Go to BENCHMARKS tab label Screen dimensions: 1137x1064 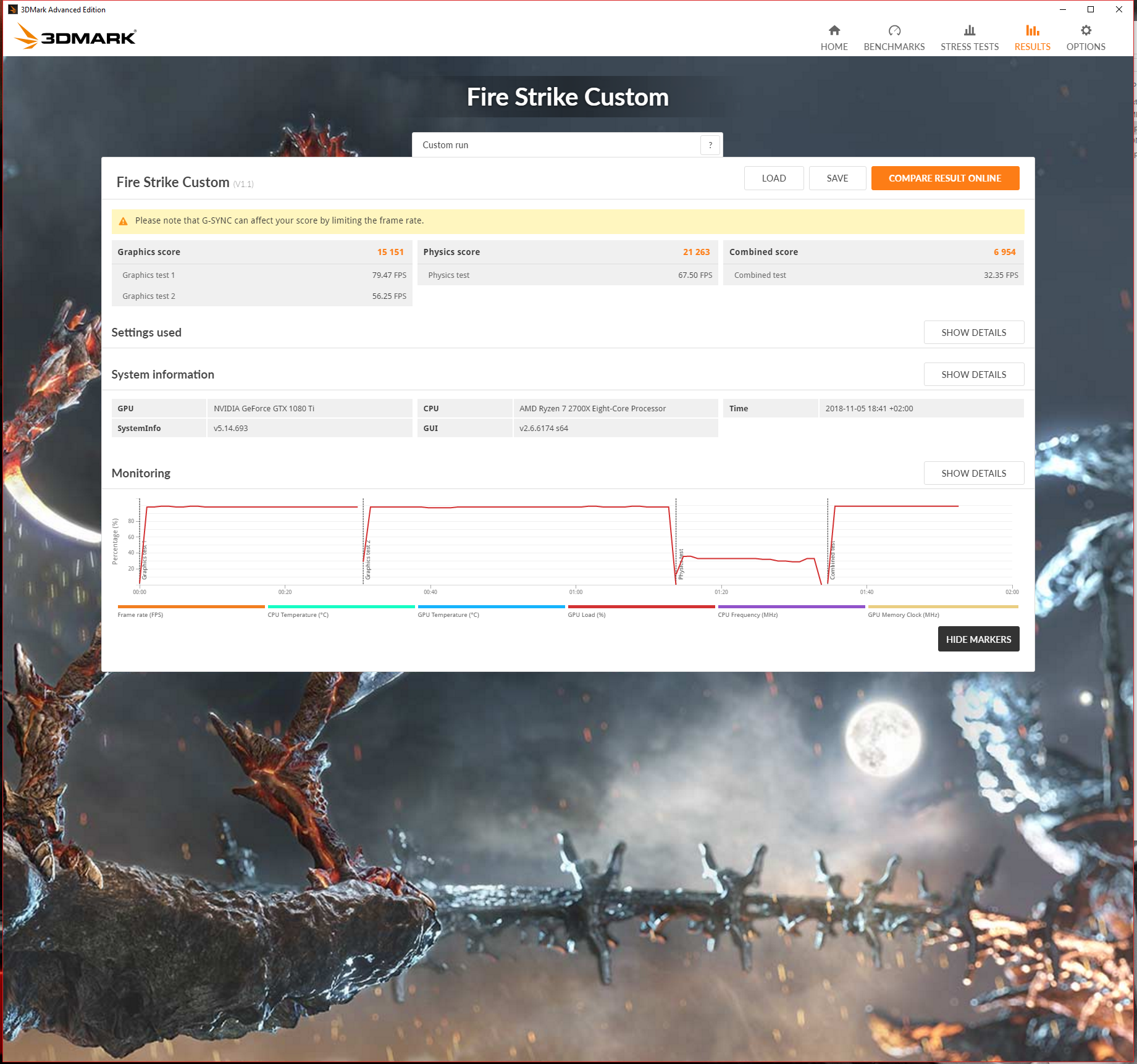pyautogui.click(x=894, y=47)
